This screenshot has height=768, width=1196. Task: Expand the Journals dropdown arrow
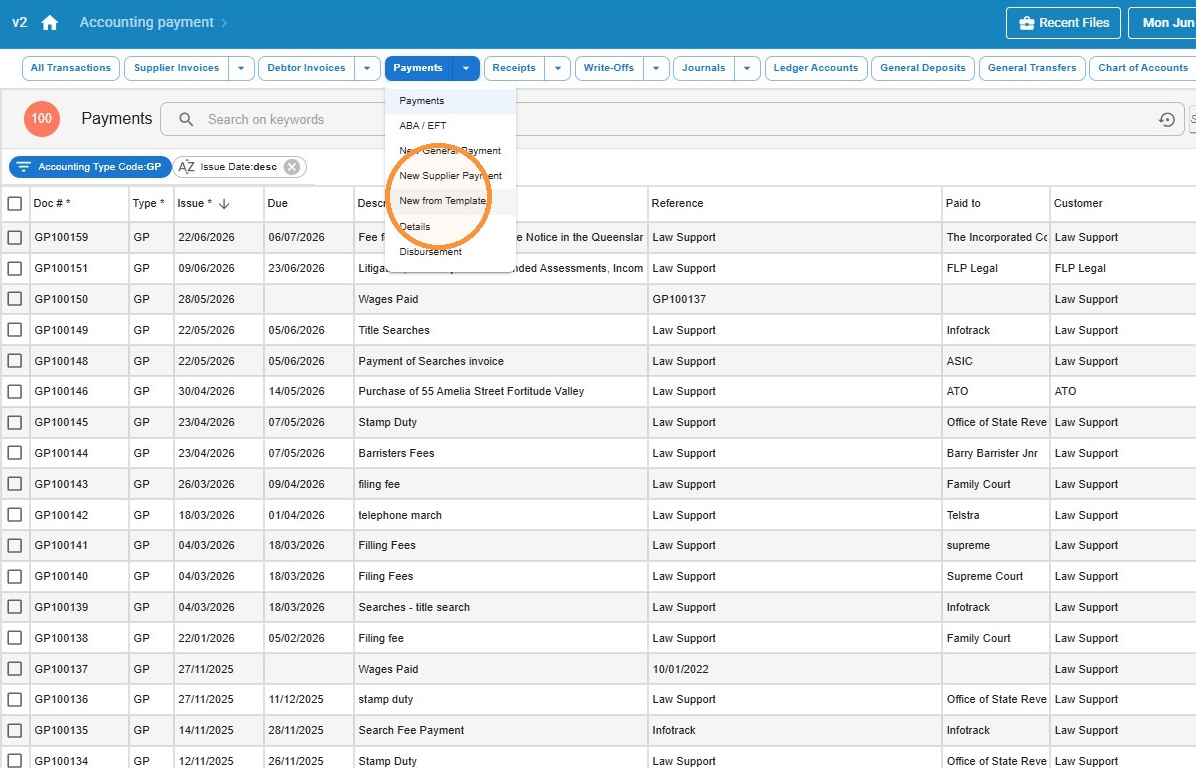point(748,68)
